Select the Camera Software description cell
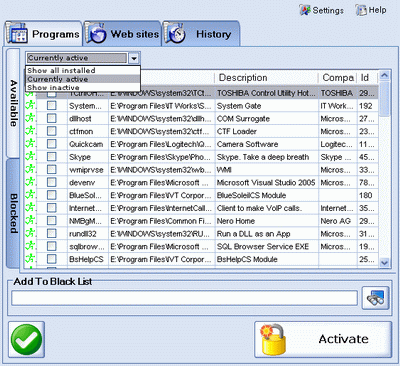Screen dimensions: 400x366 click(x=267, y=144)
